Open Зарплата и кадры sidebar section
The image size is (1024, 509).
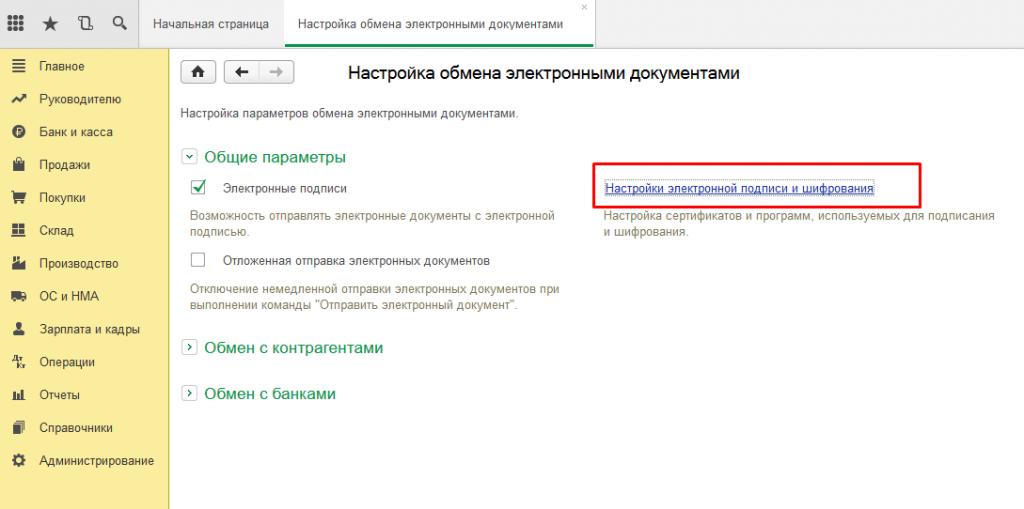89,329
